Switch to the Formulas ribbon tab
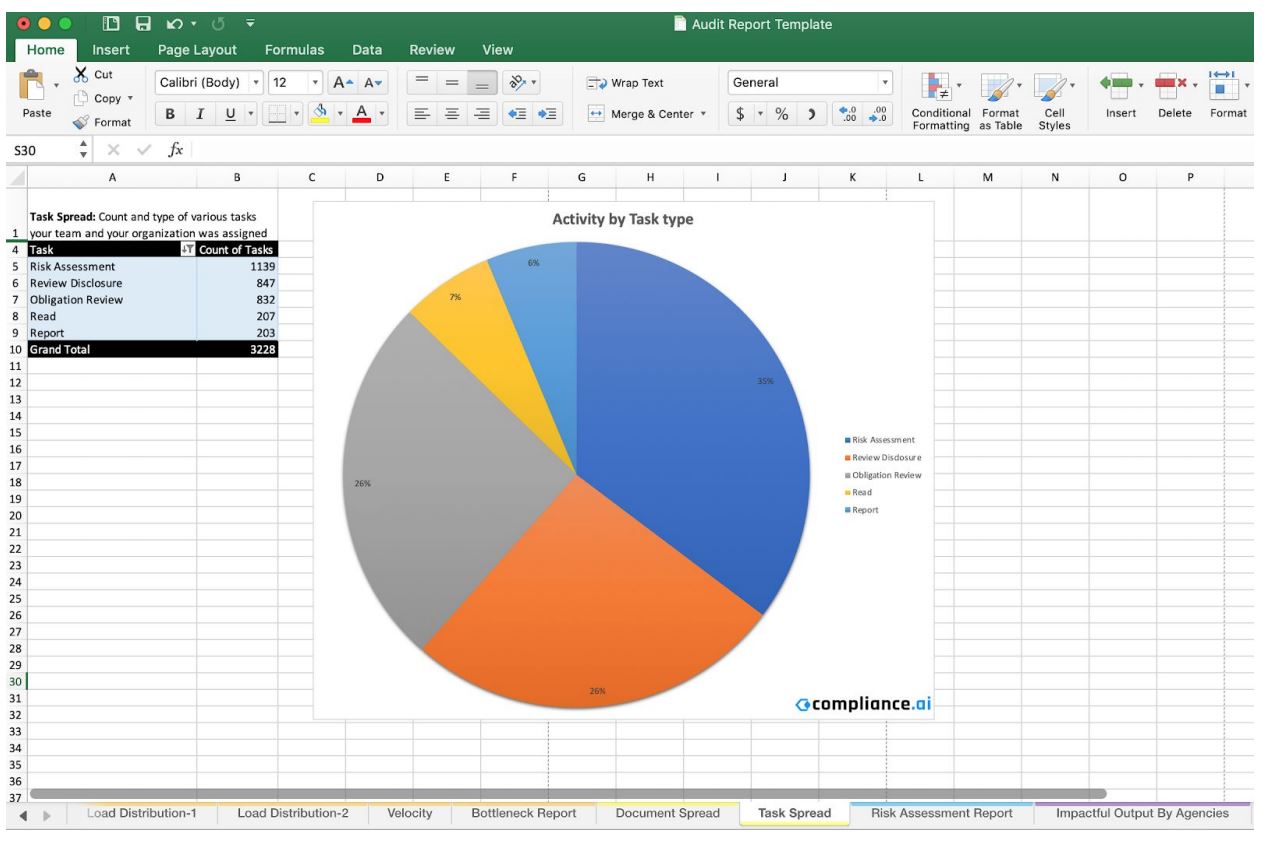 (x=294, y=50)
